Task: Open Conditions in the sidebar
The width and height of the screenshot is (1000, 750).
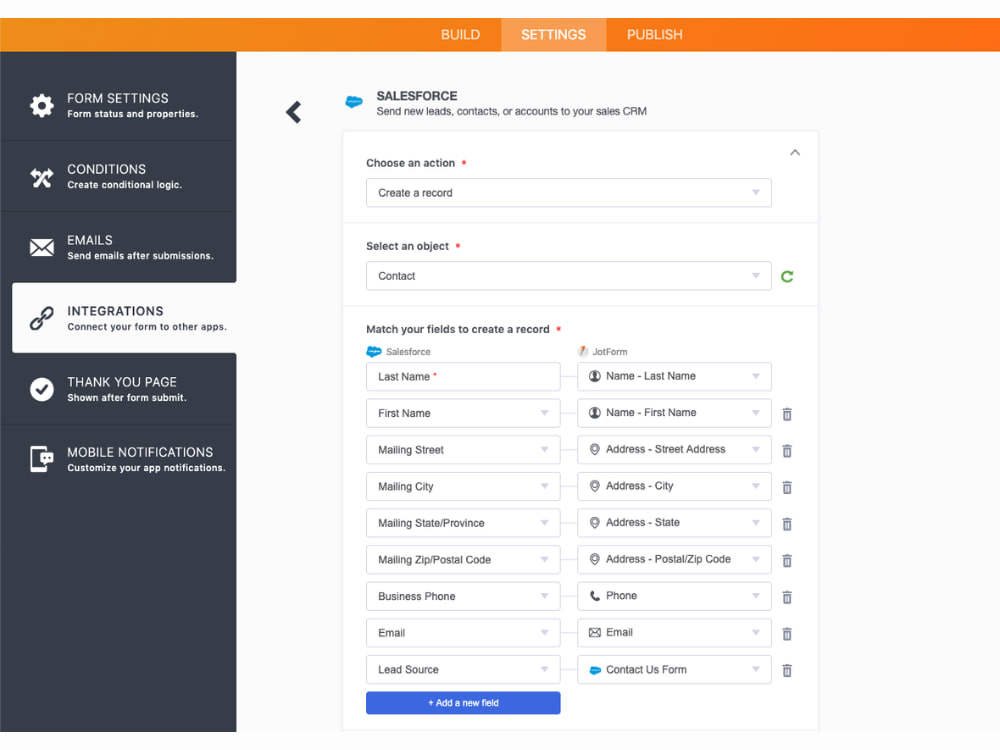Action: click(x=118, y=176)
